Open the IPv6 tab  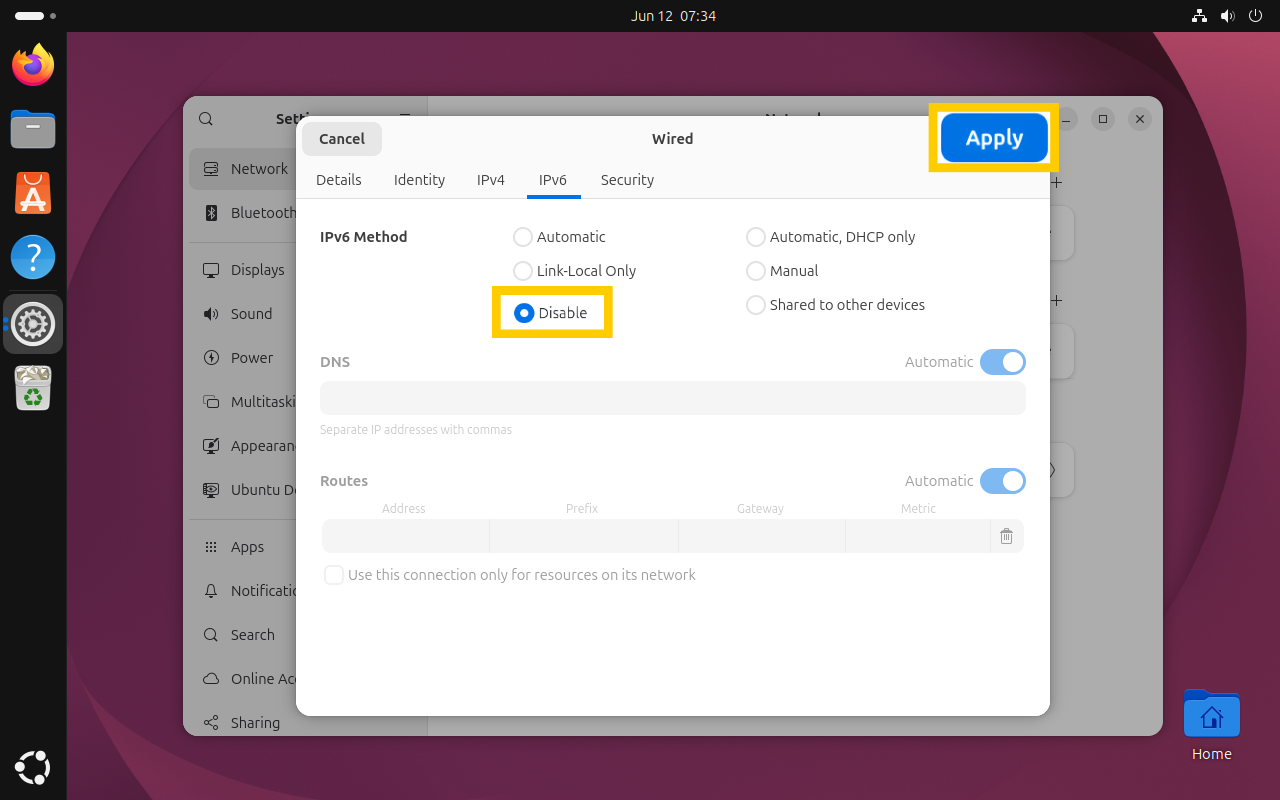click(x=553, y=180)
